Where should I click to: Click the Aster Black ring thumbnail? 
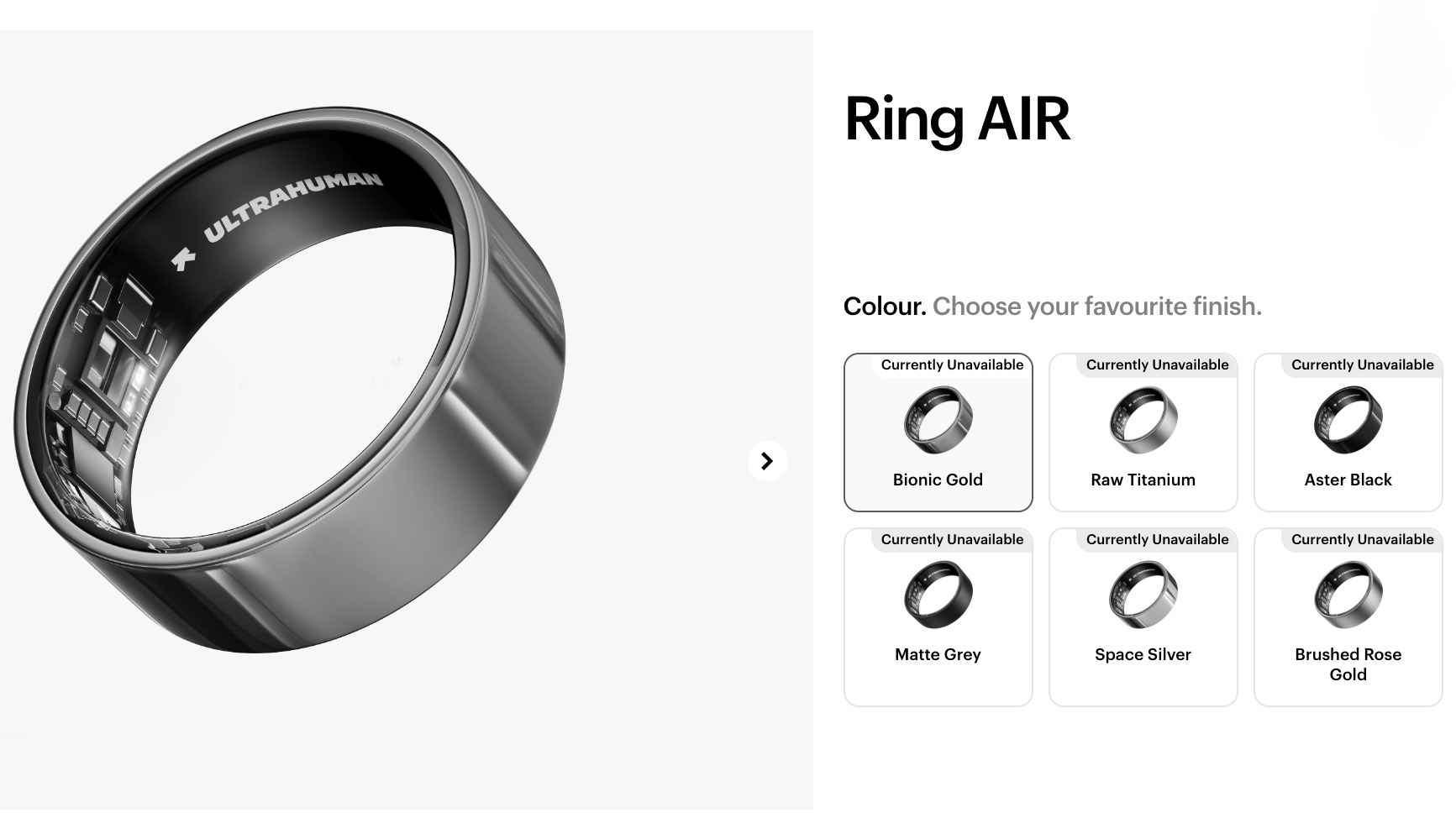(x=1348, y=420)
